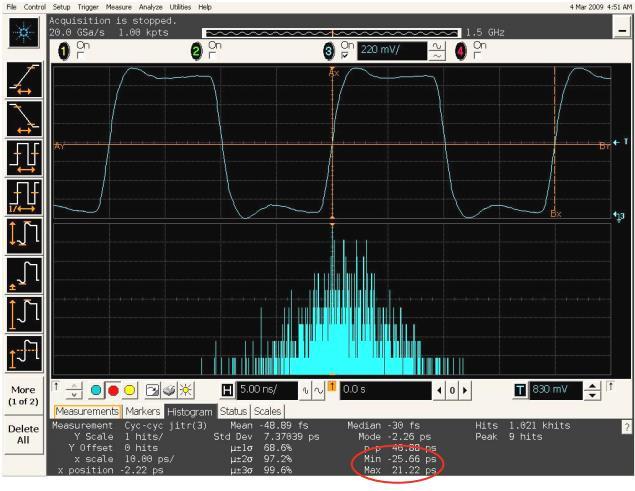This screenshot has height=491, width=635.
Task: Click channel 3 vertical scale decrease button
Action: (437, 56)
